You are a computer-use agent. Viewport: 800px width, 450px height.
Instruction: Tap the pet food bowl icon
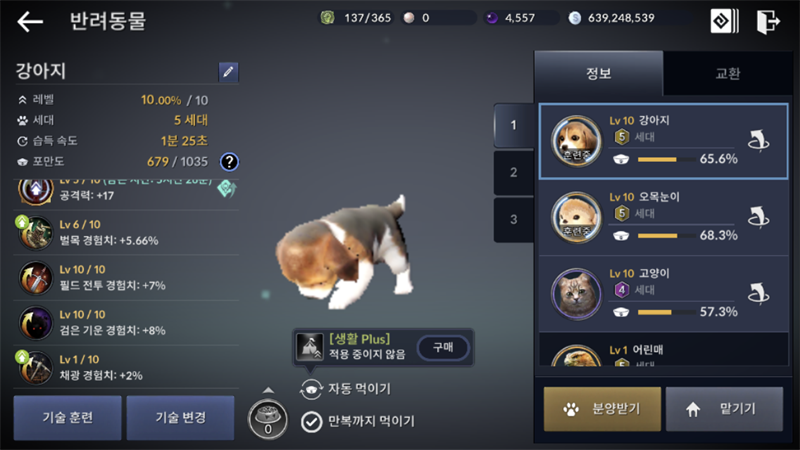point(268,420)
